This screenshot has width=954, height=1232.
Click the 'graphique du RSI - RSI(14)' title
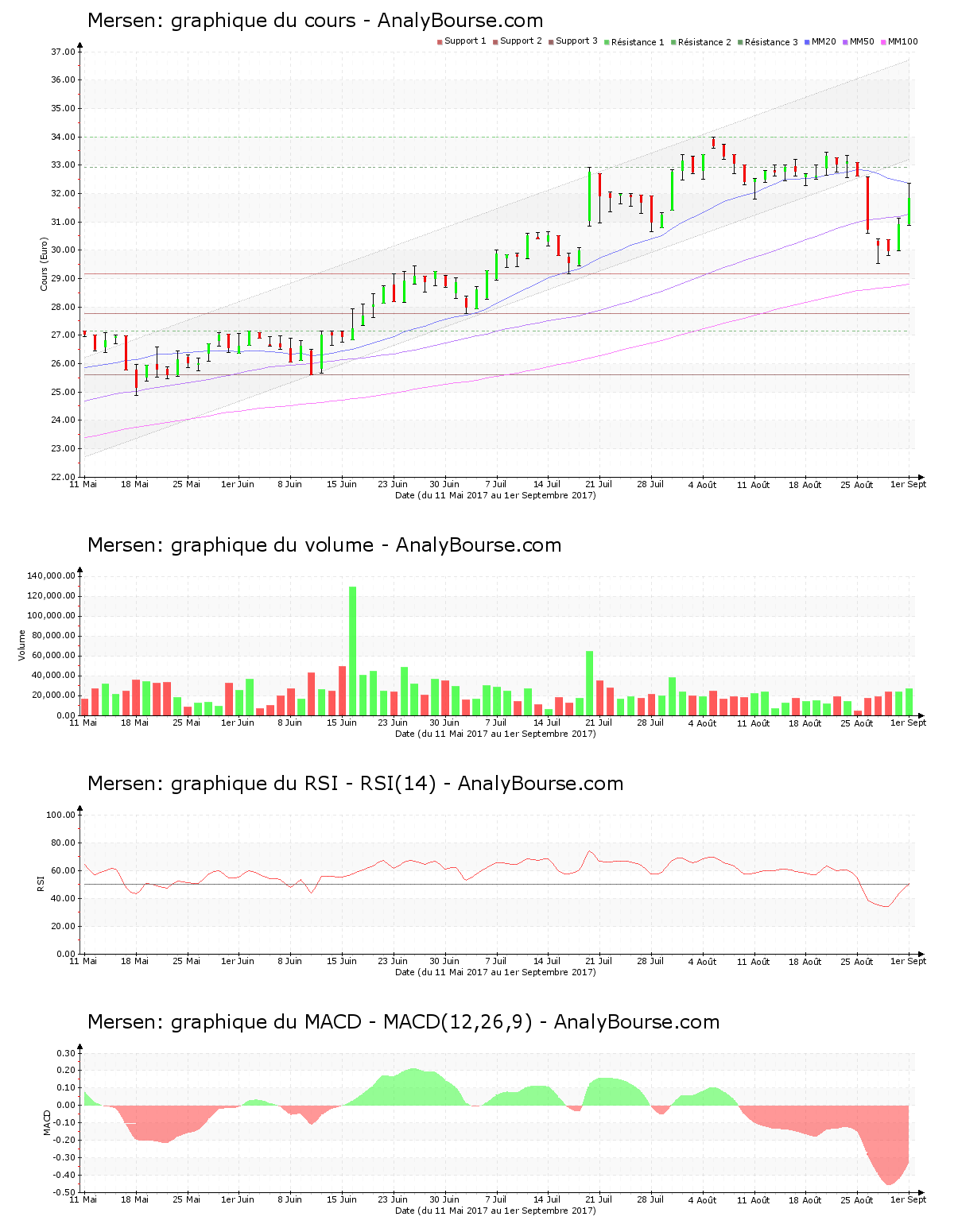coord(304,784)
